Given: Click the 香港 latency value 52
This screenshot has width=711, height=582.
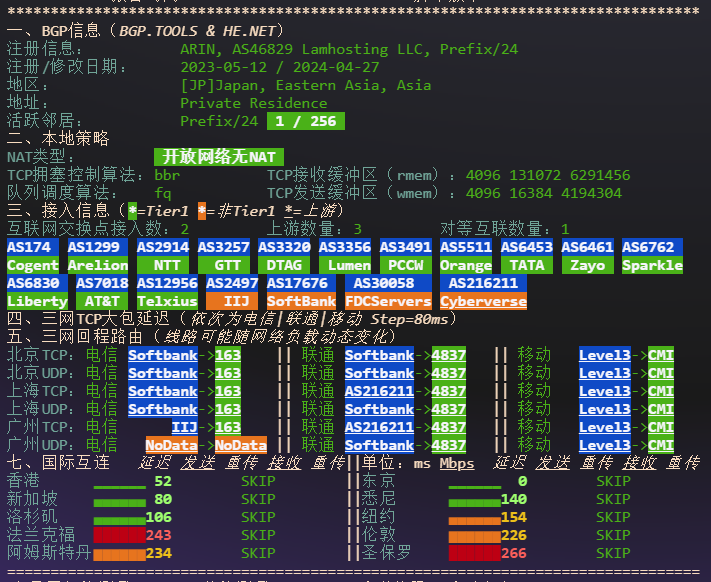Looking at the screenshot, I should [x=163, y=481].
